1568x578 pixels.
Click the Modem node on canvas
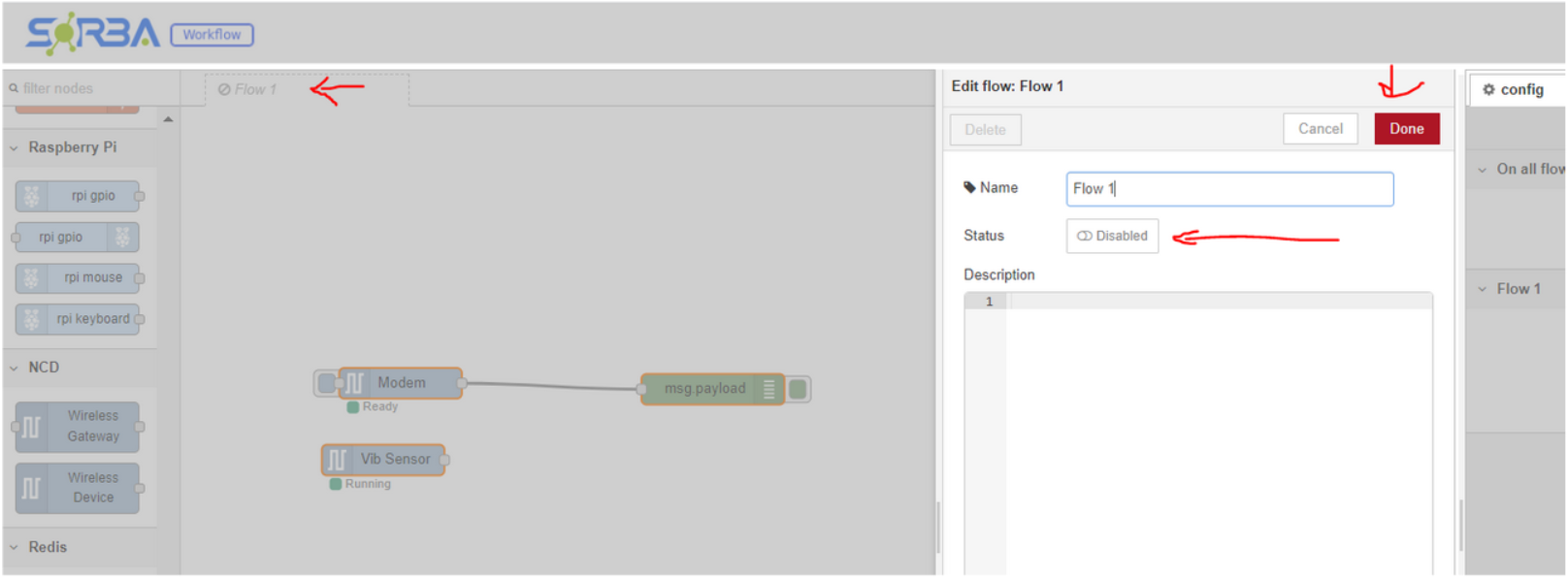pos(400,383)
